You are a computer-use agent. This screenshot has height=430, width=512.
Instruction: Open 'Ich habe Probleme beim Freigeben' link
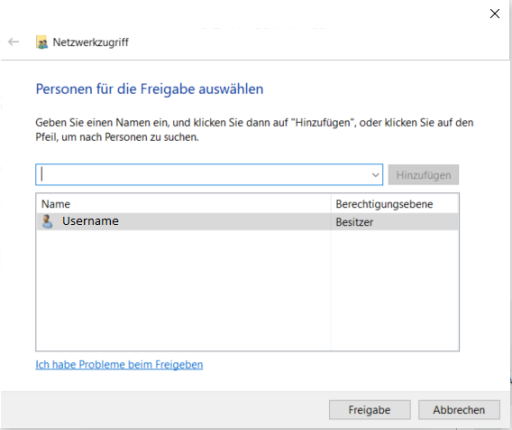[x=119, y=365]
